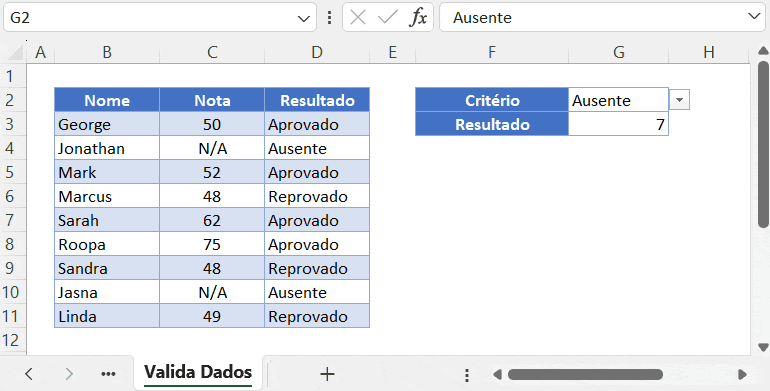Add a new sheet with plus icon
The width and height of the screenshot is (770, 391).
pos(327,374)
